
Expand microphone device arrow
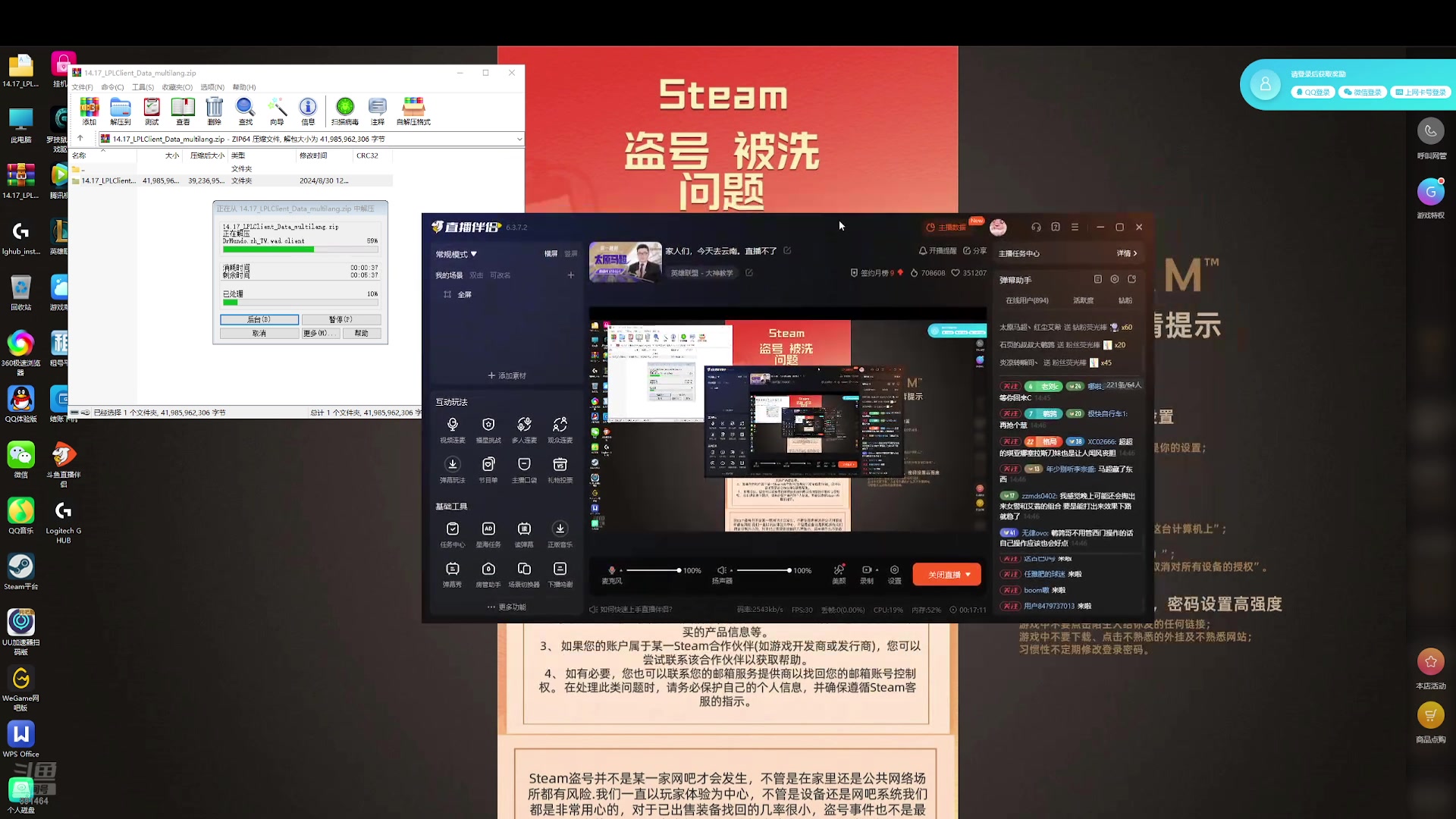[x=621, y=570]
